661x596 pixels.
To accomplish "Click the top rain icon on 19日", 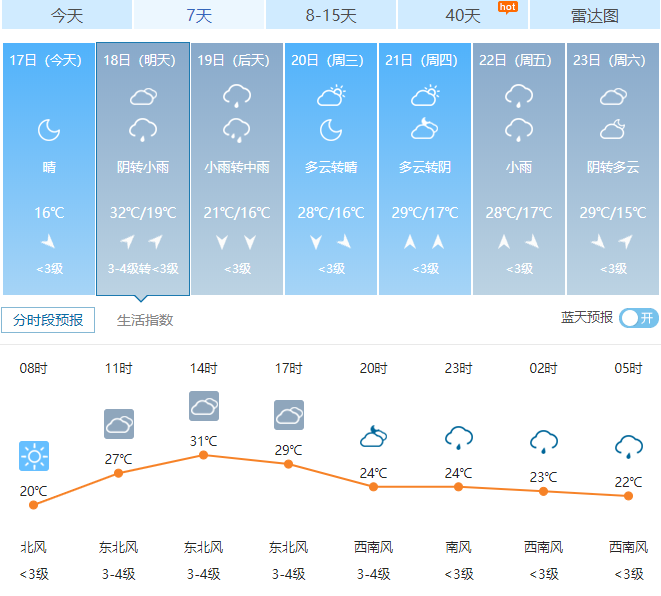I will coord(237,97).
